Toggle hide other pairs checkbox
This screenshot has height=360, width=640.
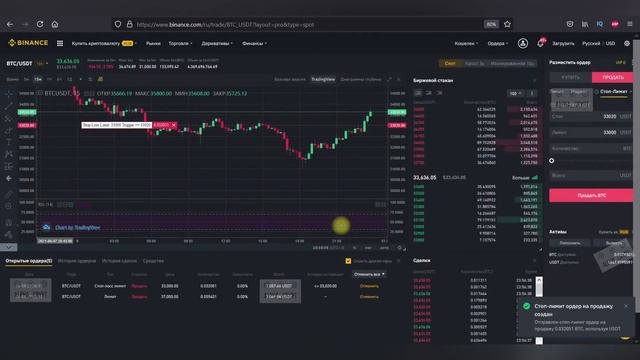point(348,261)
